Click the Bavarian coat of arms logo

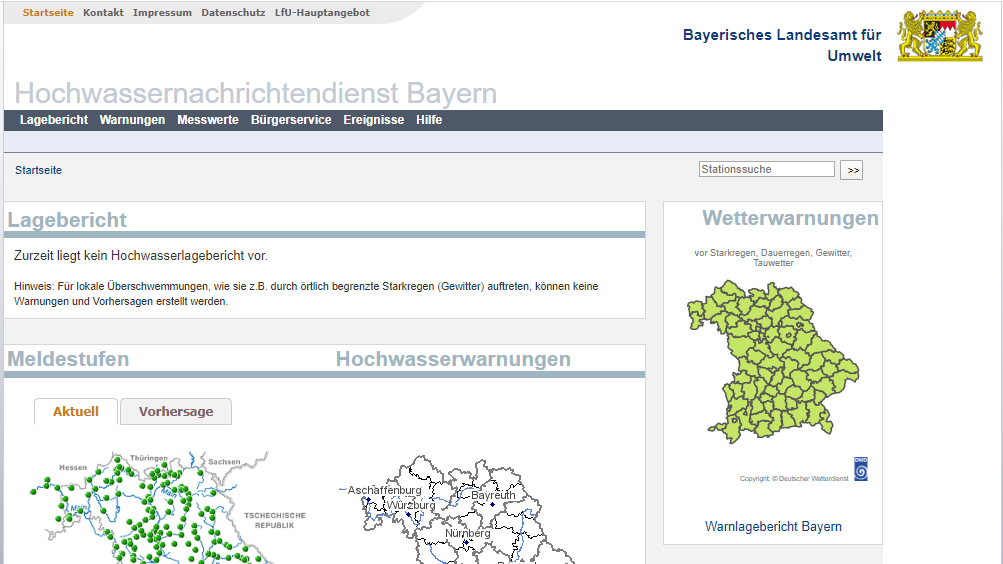939,36
